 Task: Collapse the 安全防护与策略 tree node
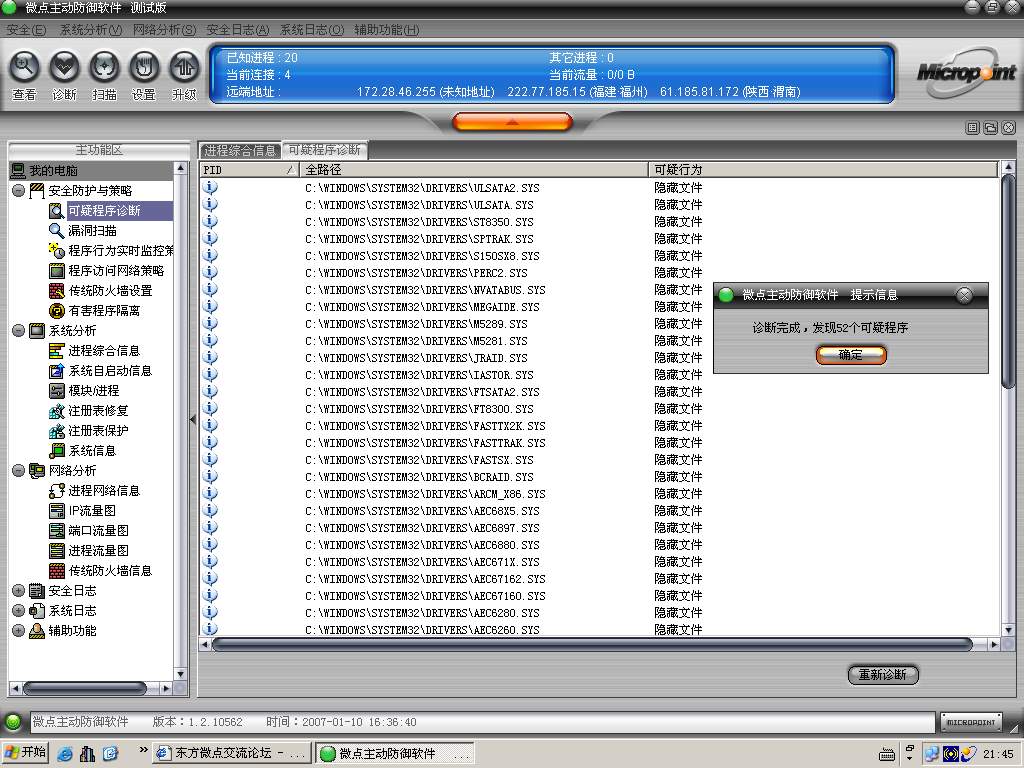18,191
